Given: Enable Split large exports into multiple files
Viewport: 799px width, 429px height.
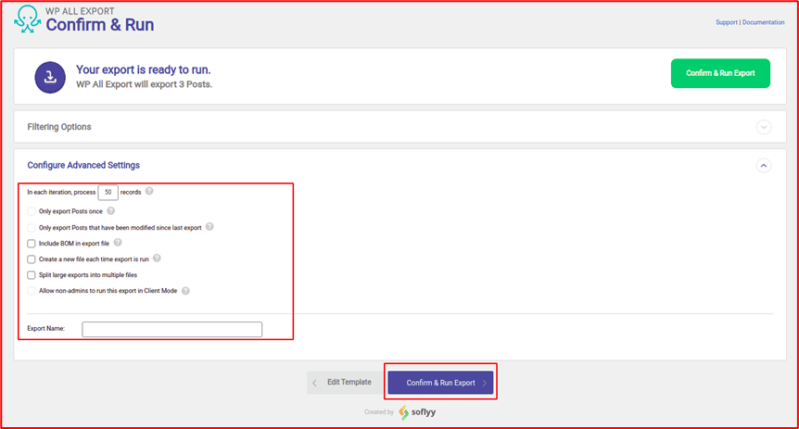Looking at the screenshot, I should (x=32, y=275).
